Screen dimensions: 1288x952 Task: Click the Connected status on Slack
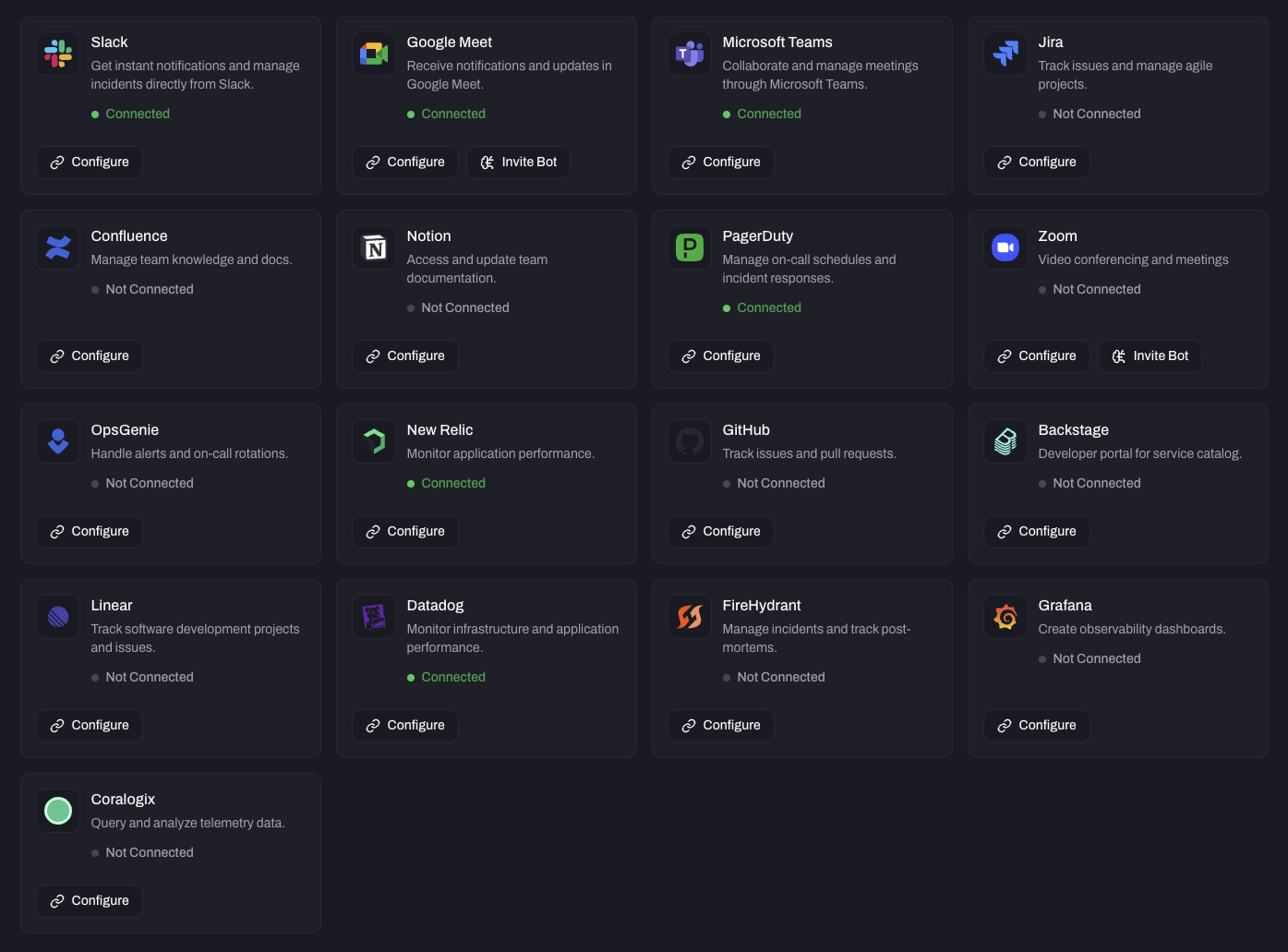[x=130, y=114]
